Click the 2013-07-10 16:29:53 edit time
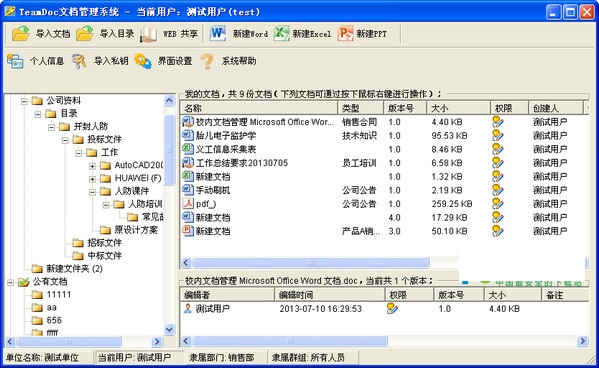Screen dimensions: 599x368 (321, 309)
